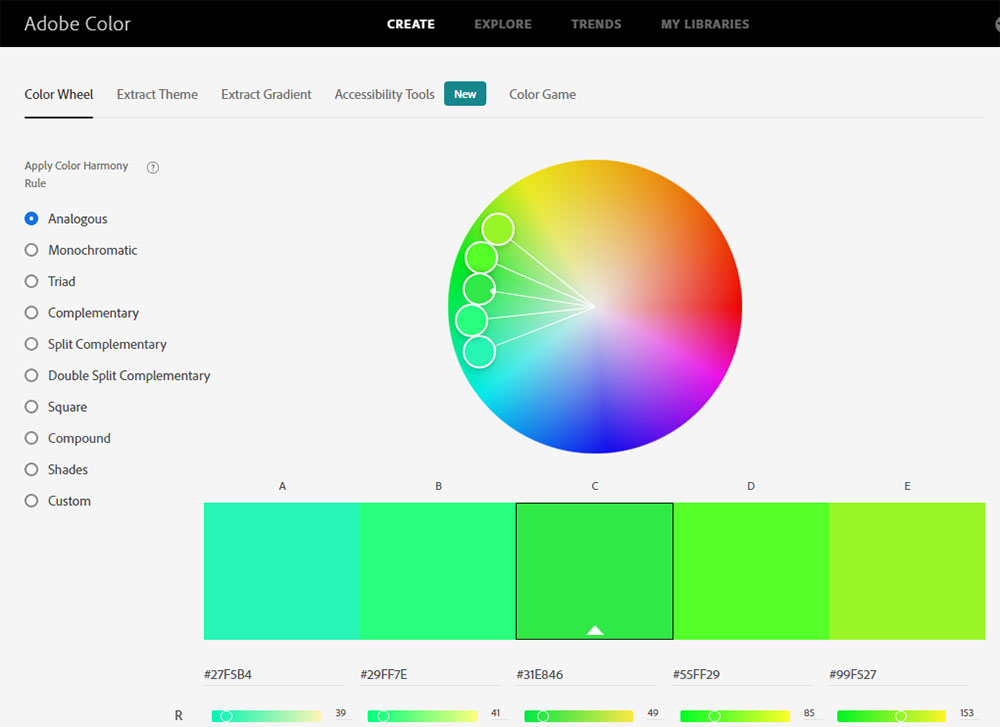1000x727 pixels.
Task: Click swatch label A
Action: tap(282, 486)
